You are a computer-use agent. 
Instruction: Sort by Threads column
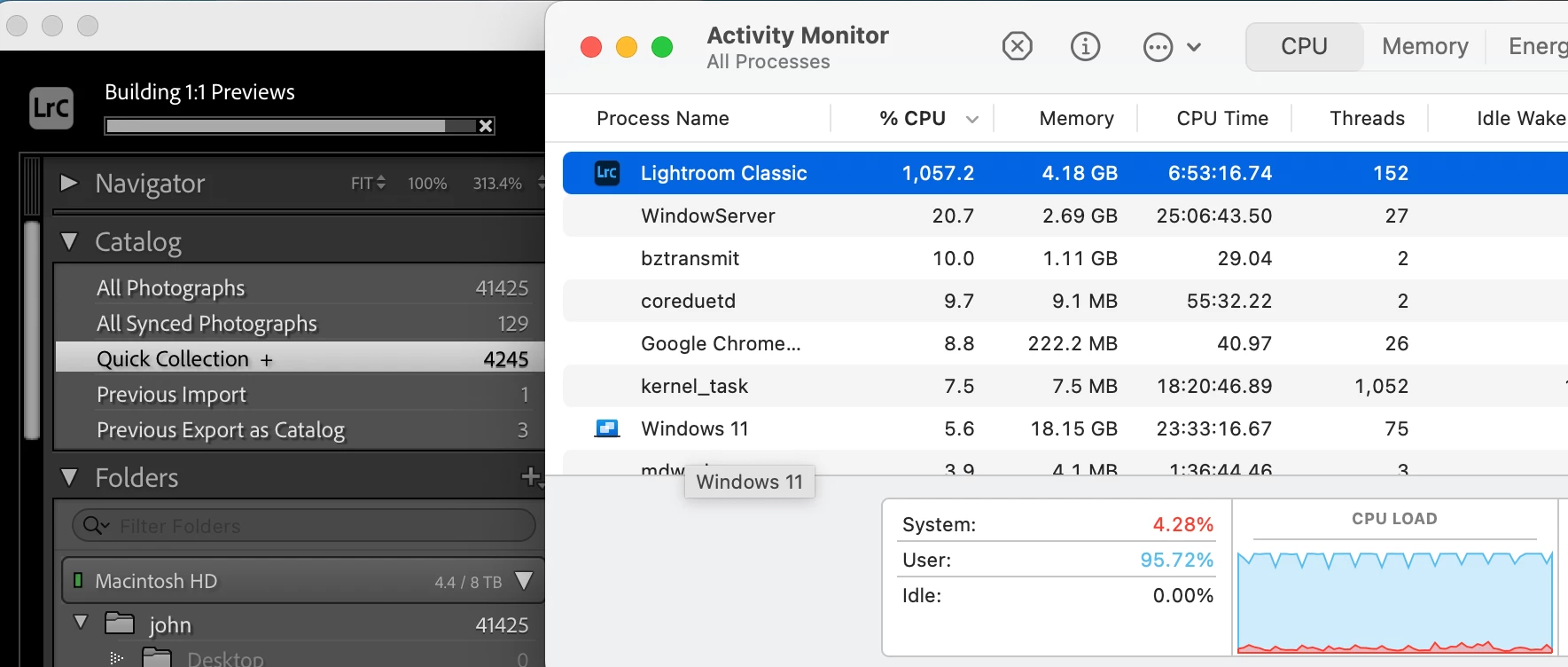(x=1367, y=118)
